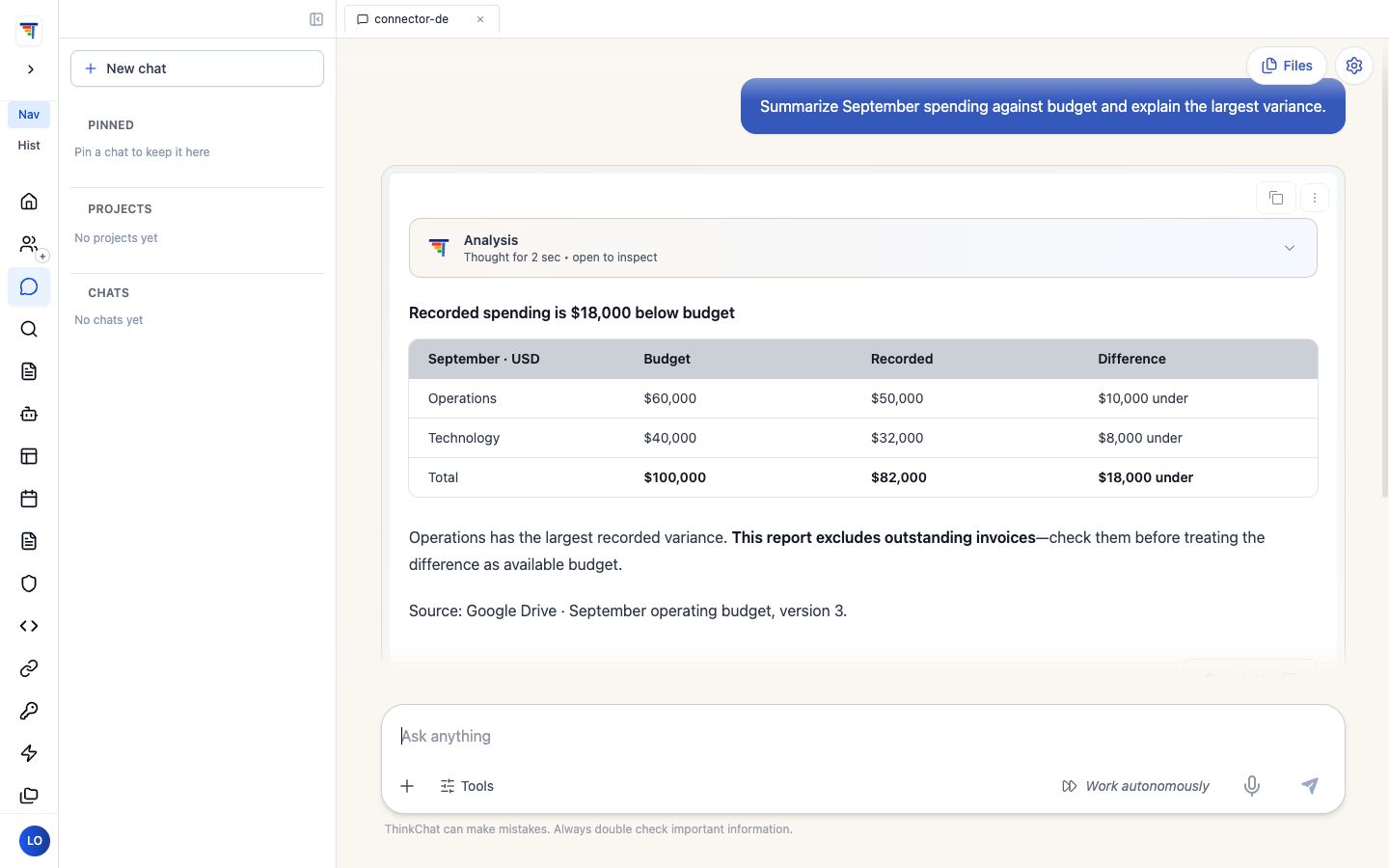Toggle Work autonomously mode

[1135, 786]
